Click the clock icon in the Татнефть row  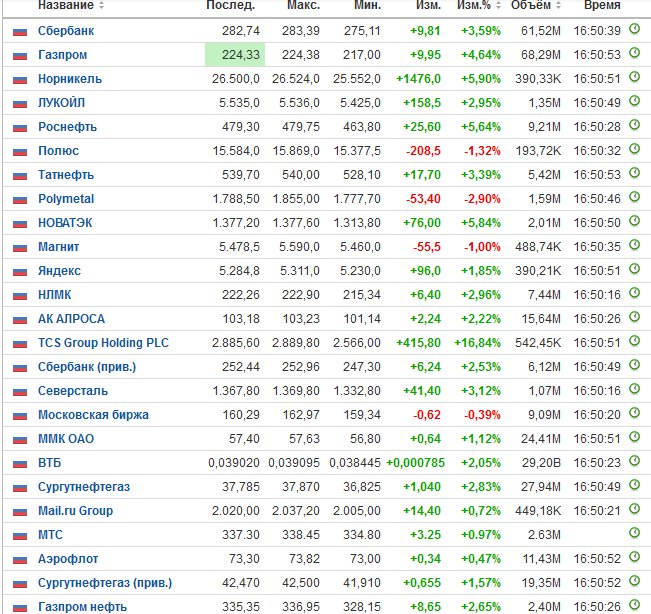634,173
